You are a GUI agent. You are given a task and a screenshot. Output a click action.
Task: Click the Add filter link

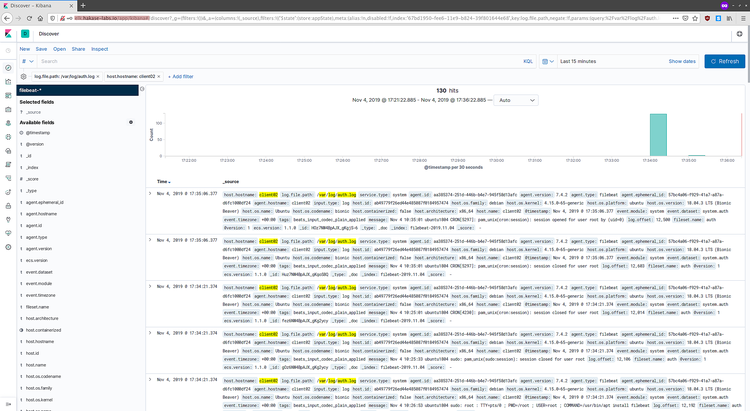181,77
